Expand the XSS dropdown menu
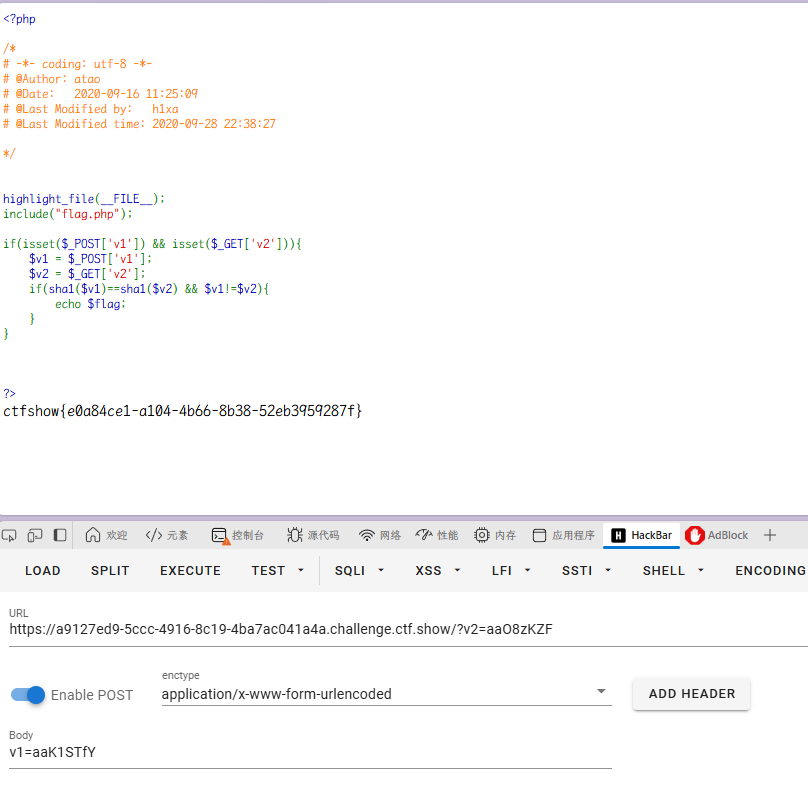Viewport: 808px width, 787px height. pyautogui.click(x=437, y=571)
